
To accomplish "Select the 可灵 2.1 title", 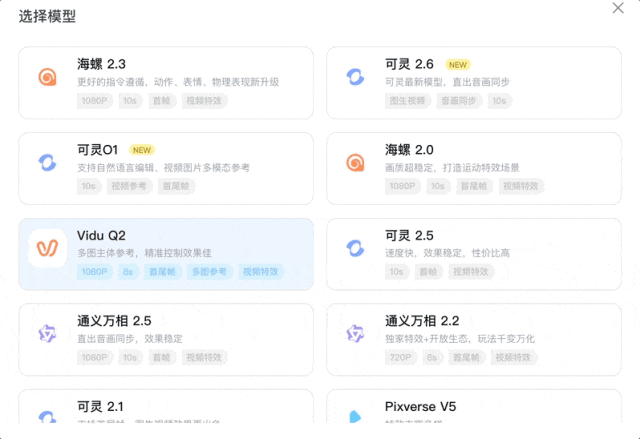I will pos(100,406).
